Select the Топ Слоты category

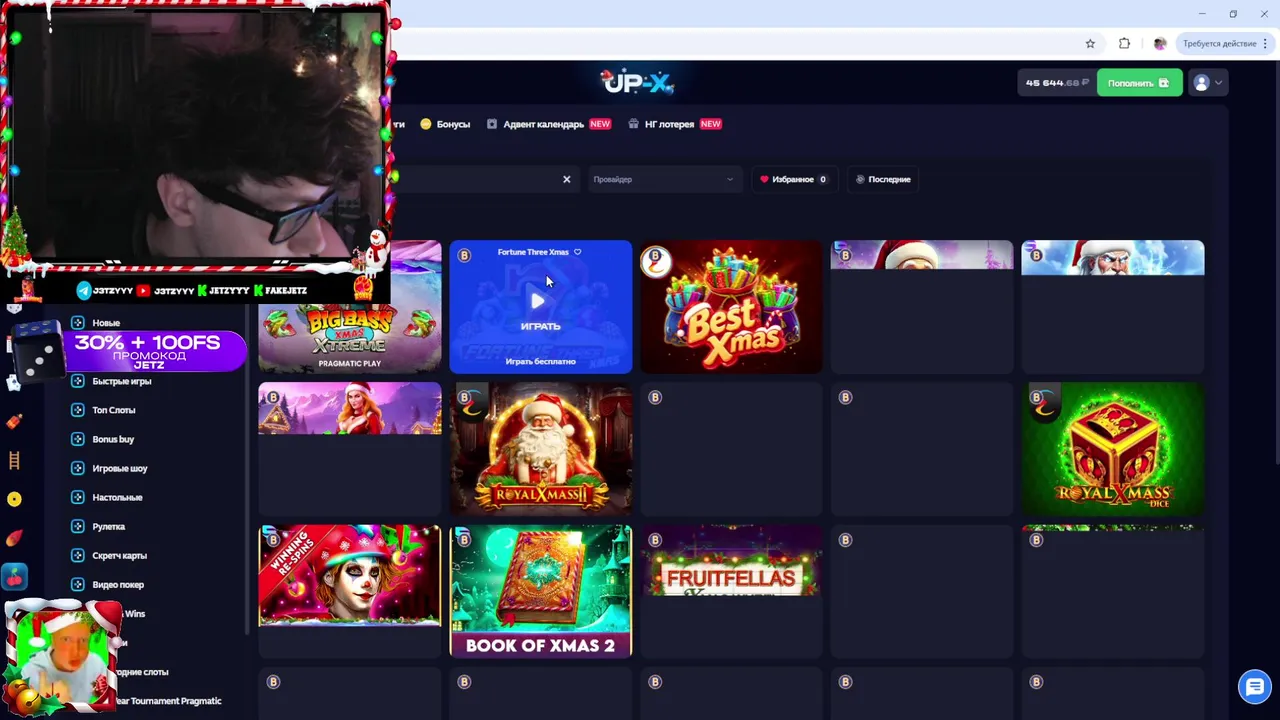coord(113,410)
